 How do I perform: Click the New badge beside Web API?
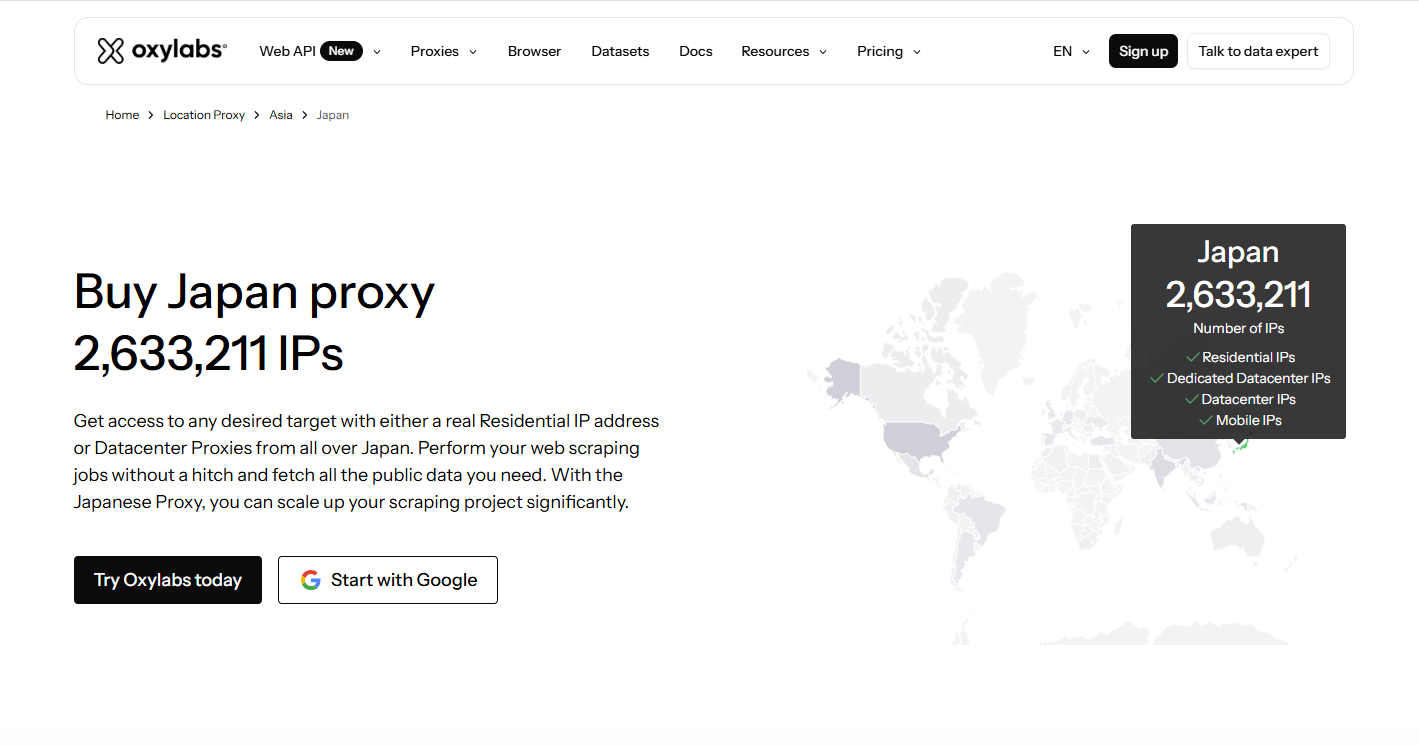(x=341, y=51)
